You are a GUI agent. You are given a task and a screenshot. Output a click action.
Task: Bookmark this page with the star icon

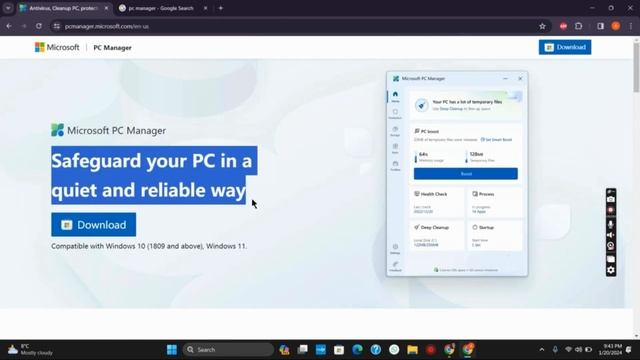click(x=542, y=26)
